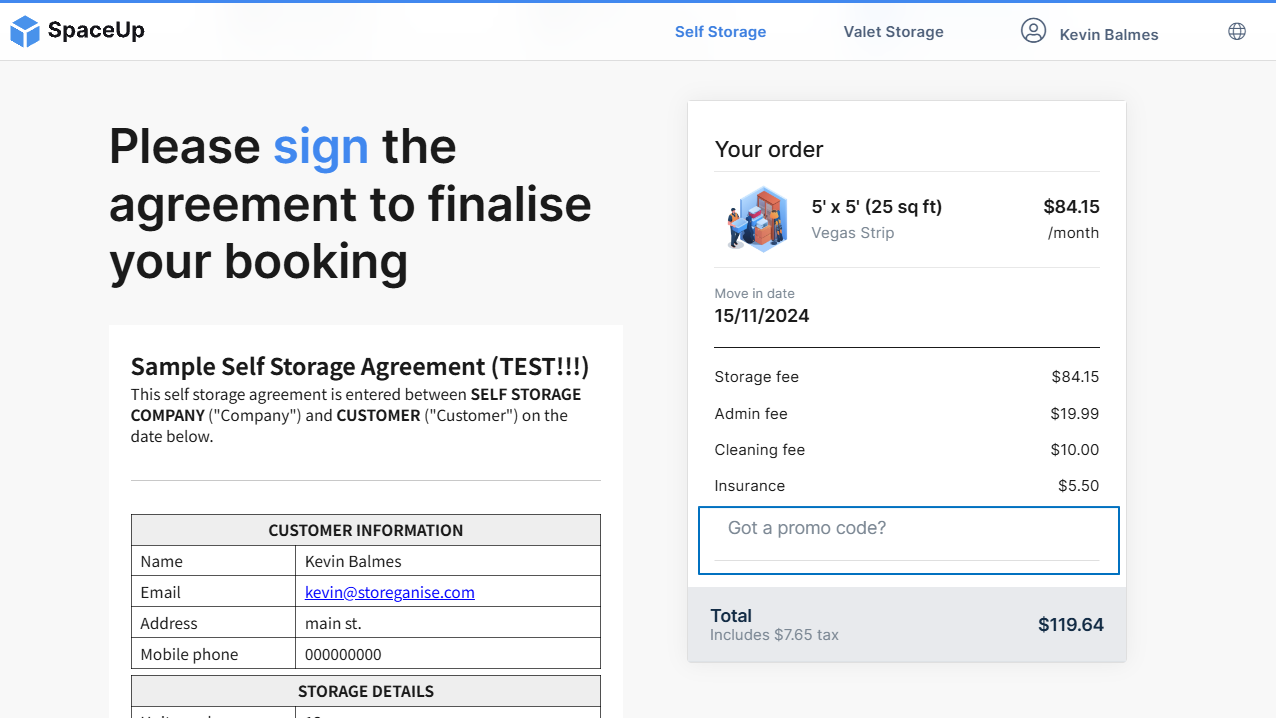Select the total amount $119.64
The image size is (1276, 718).
1071,625
